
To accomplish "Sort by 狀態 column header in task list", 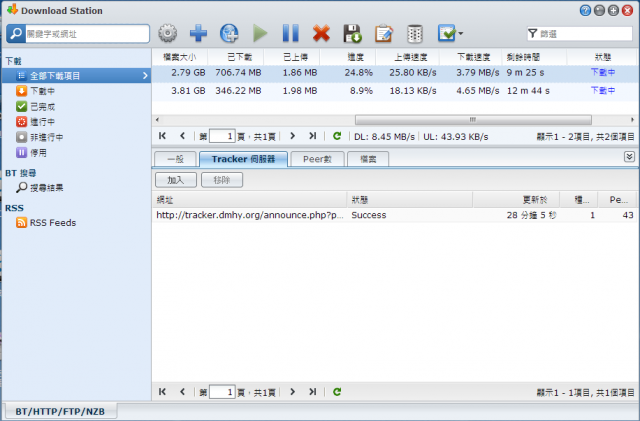I will (602, 57).
